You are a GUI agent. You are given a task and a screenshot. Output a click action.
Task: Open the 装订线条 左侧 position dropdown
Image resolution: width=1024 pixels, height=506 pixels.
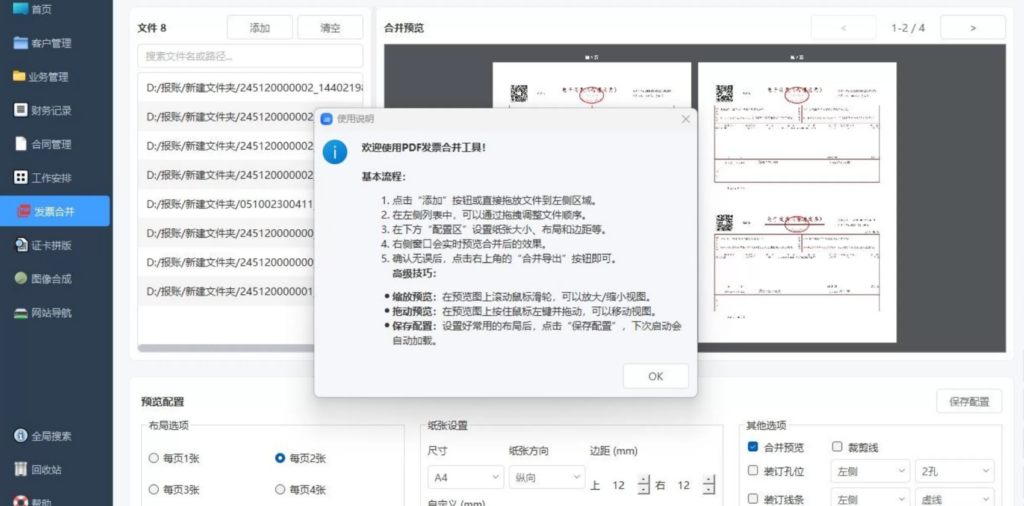tap(870, 498)
